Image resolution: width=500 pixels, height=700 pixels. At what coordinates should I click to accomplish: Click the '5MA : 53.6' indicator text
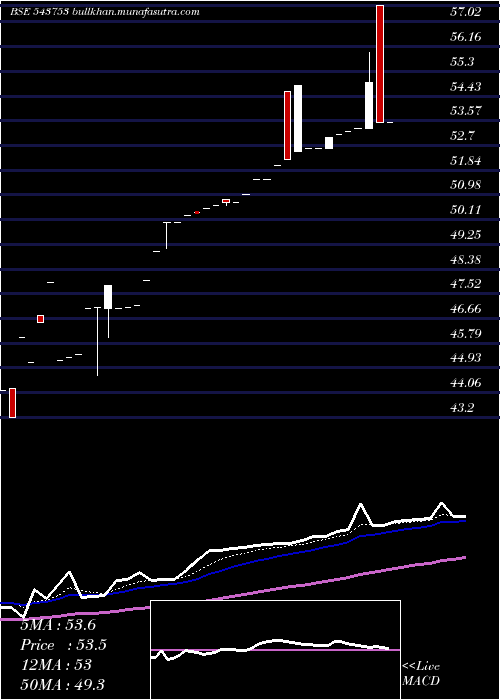[x=58, y=625]
